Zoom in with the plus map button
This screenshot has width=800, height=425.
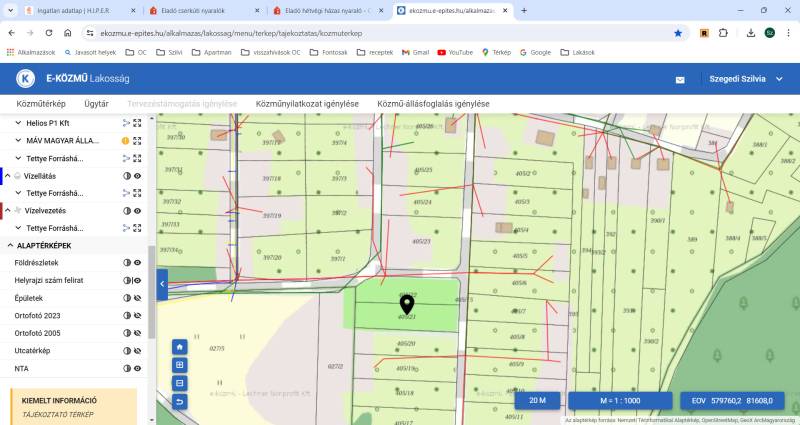coord(180,365)
